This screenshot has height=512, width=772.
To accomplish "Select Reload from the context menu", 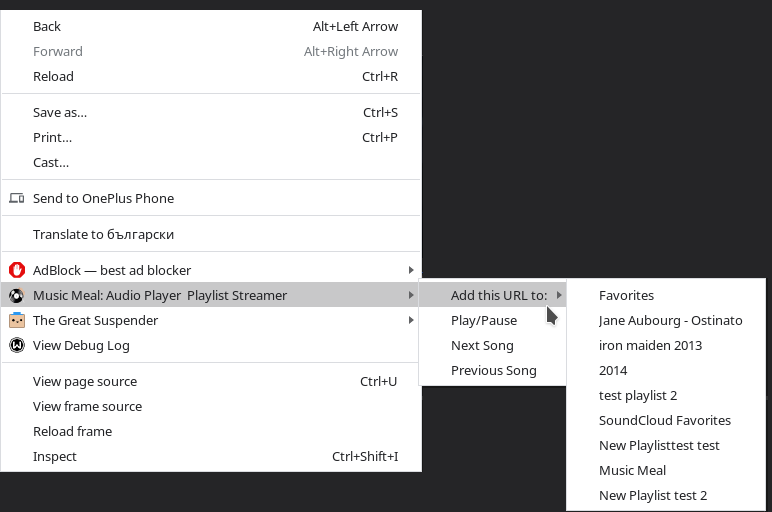I will [211, 76].
